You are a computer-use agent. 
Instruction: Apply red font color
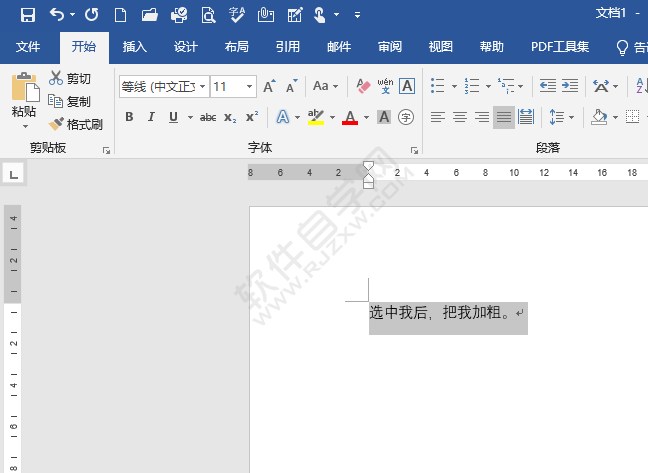[x=350, y=117]
